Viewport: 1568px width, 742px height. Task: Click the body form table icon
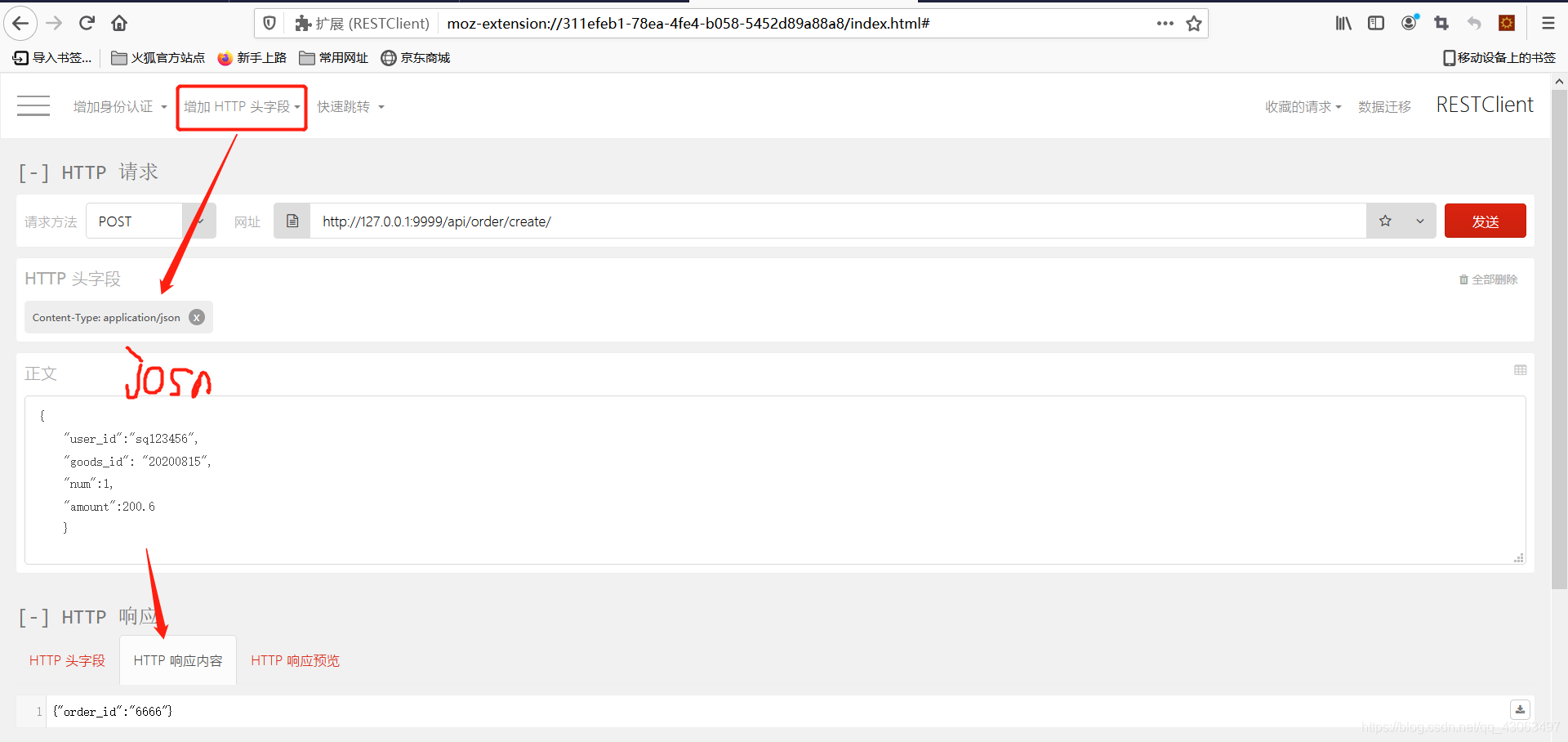(x=1520, y=370)
